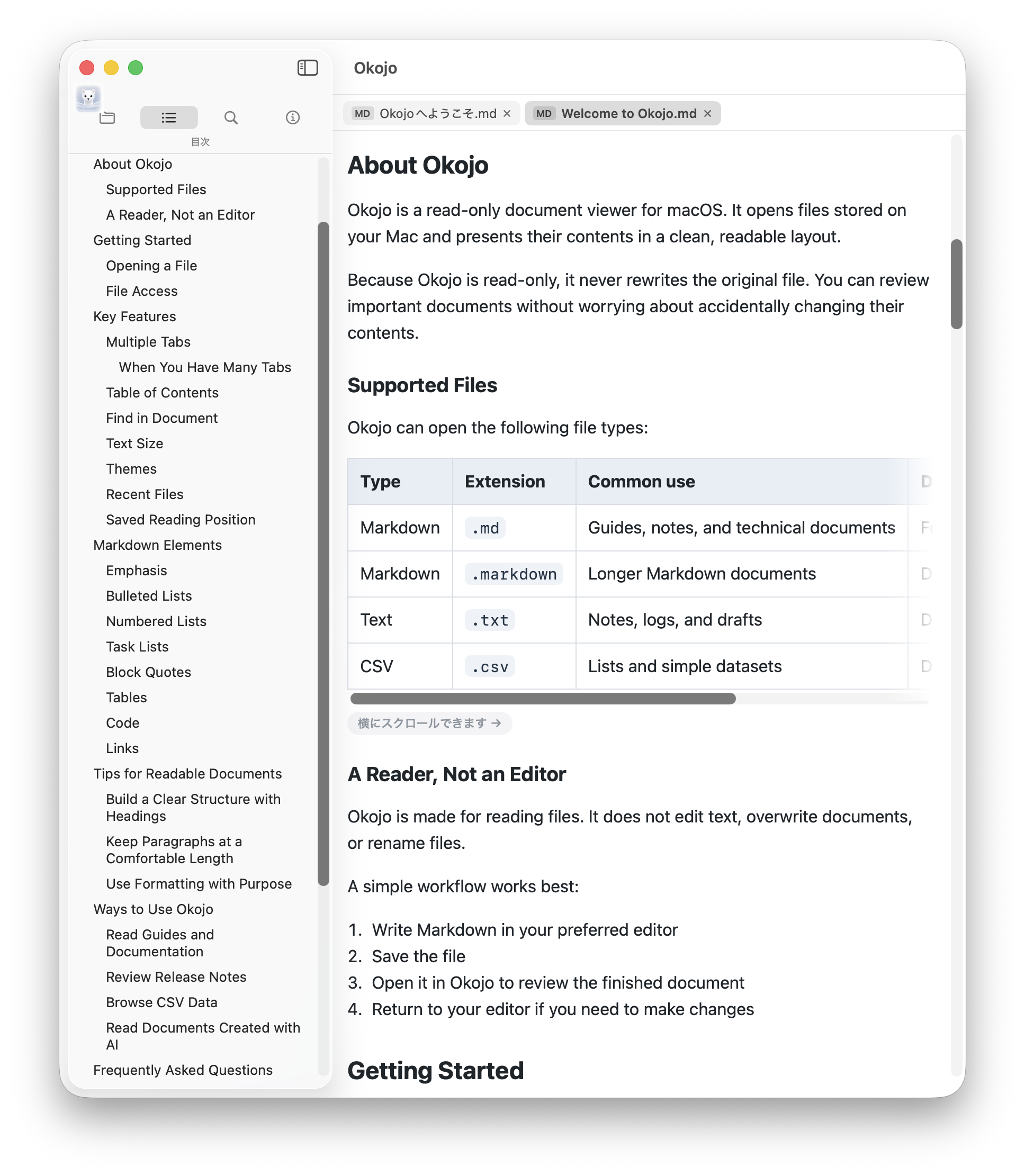
Task: Open Saved Reading Position outline entry
Action: pos(181,520)
